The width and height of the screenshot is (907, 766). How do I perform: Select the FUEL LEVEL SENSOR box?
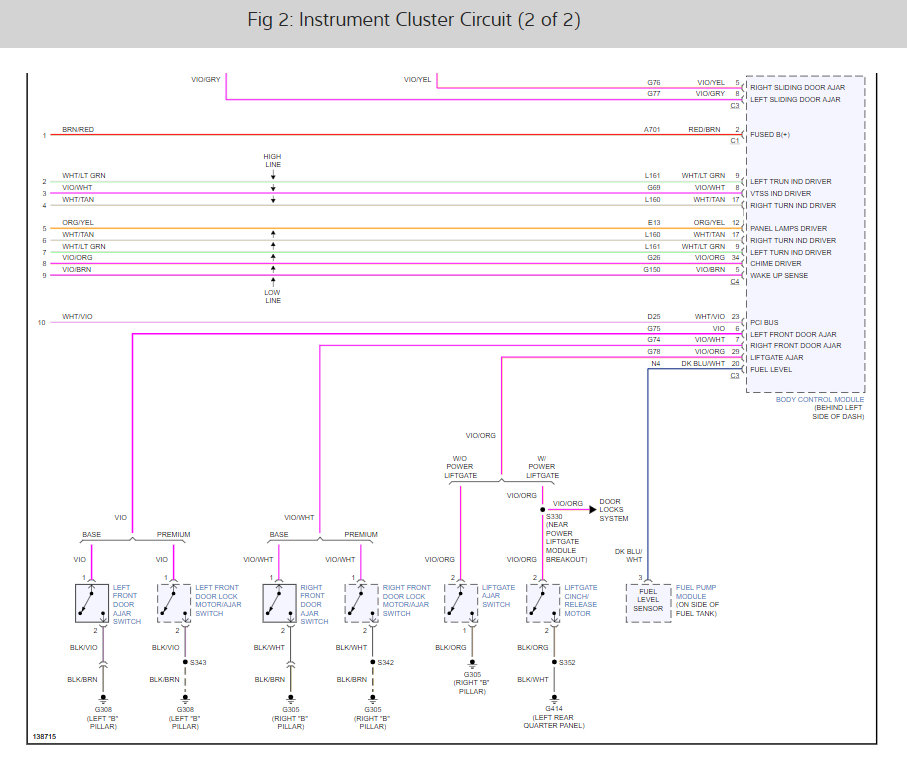tap(648, 603)
